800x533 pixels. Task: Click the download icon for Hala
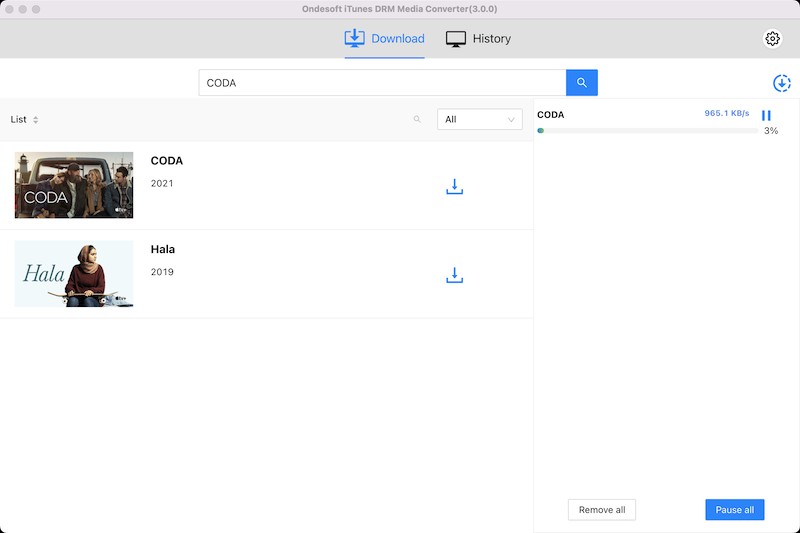(454, 275)
